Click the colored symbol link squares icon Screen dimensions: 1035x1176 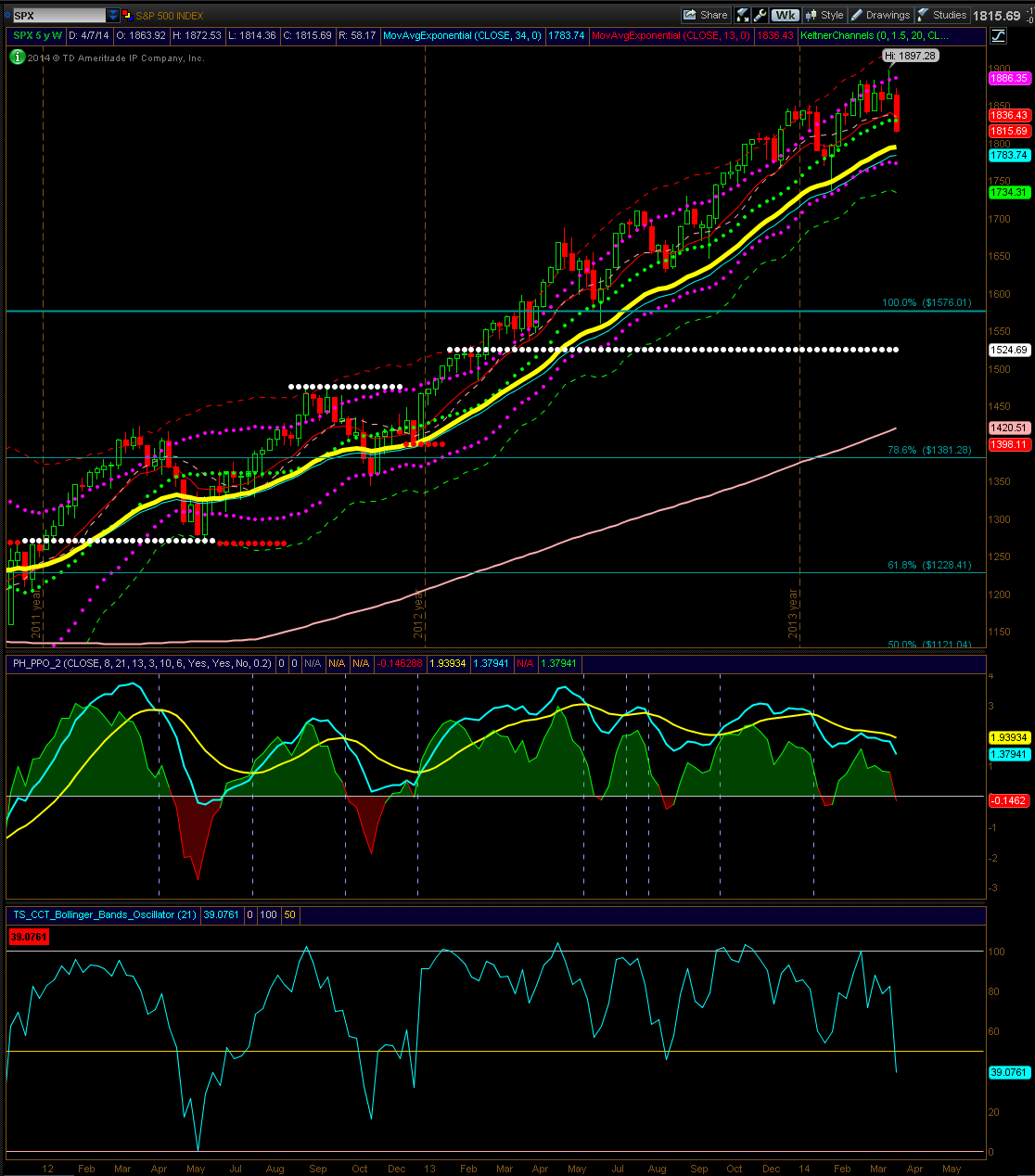(127, 16)
